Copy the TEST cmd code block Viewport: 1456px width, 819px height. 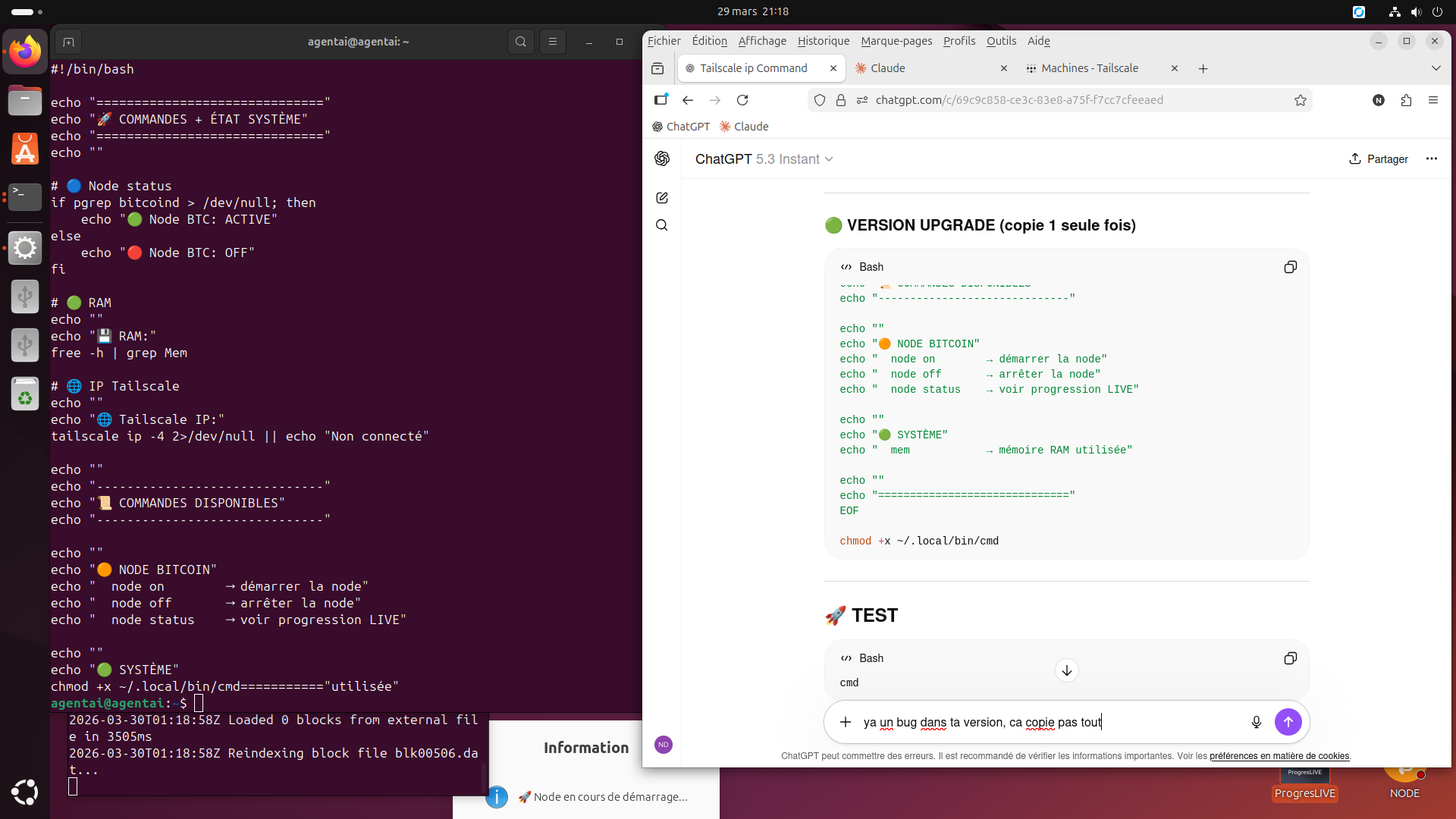pyautogui.click(x=1290, y=658)
